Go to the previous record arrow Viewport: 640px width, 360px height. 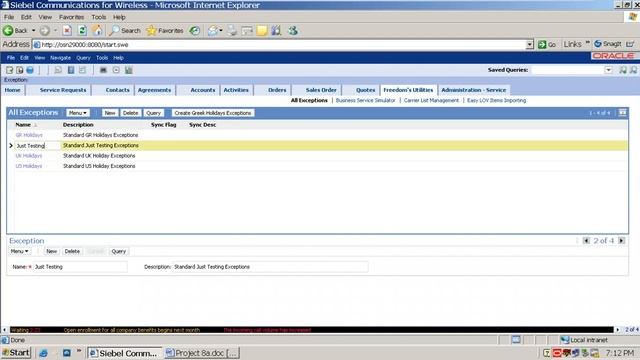pyautogui.click(x=587, y=241)
